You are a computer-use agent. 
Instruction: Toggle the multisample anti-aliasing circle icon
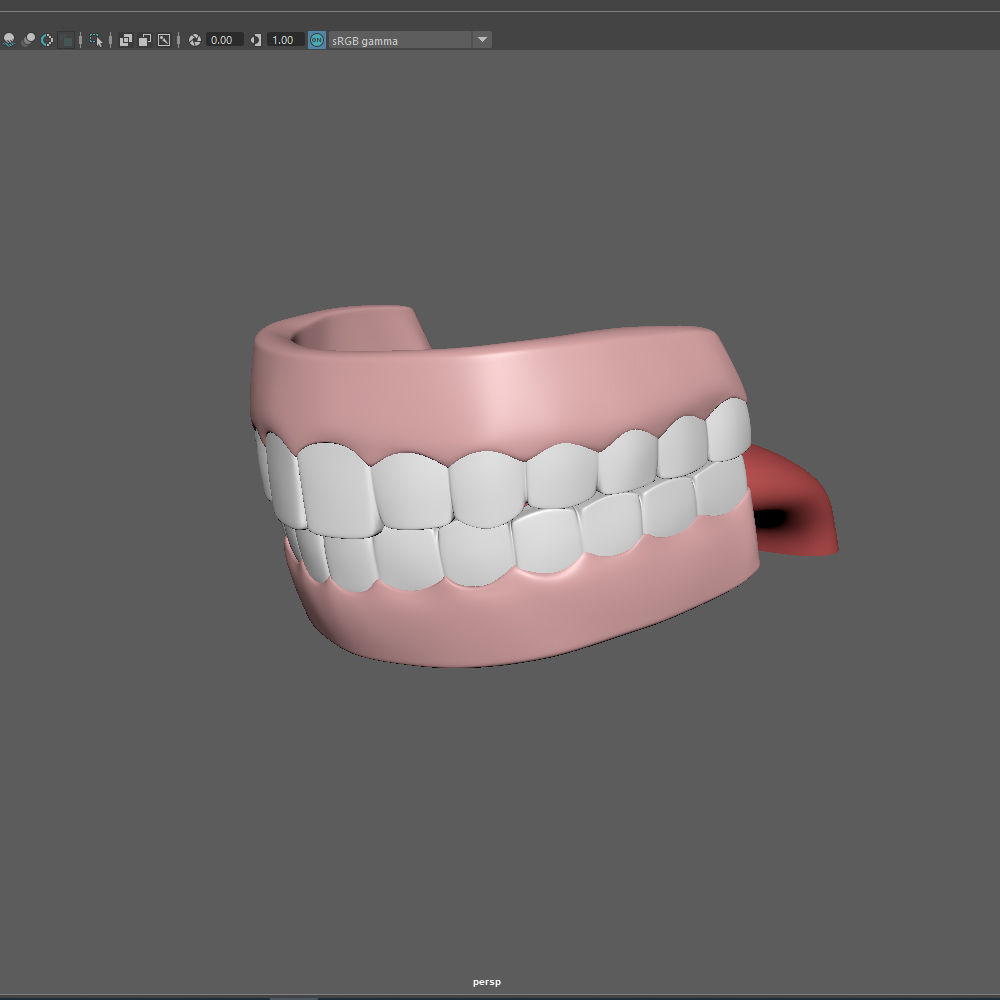(47, 40)
